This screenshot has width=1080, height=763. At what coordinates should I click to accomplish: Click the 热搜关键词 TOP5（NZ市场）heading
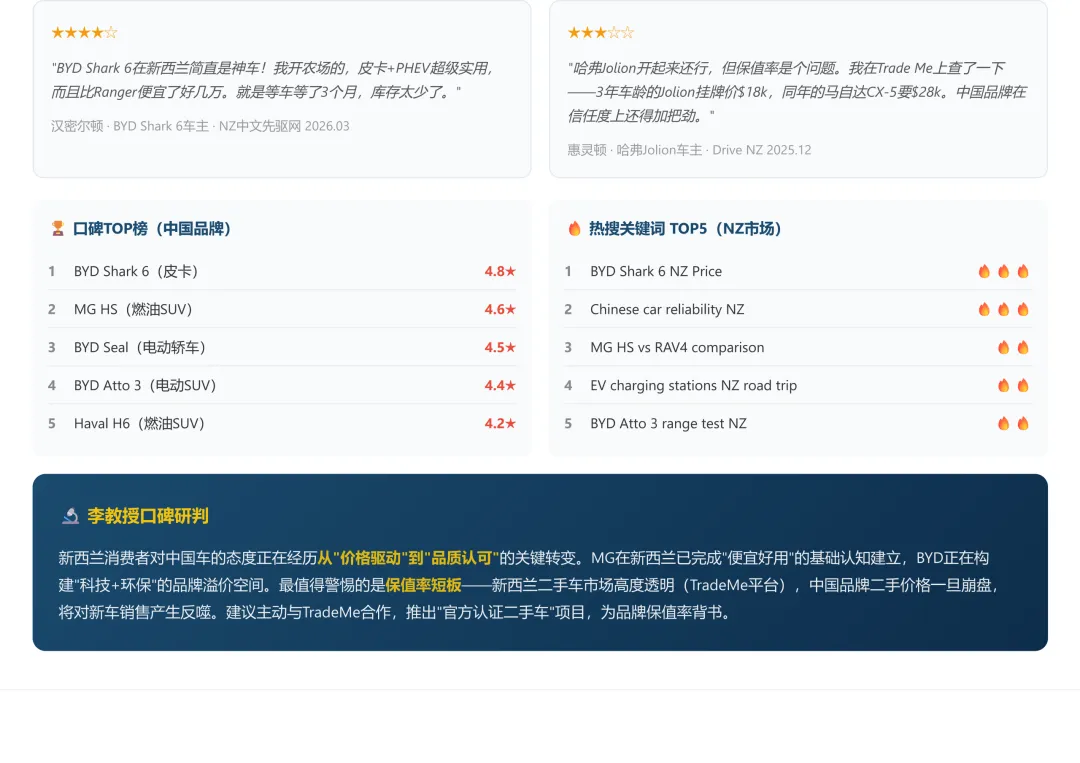click(685, 229)
